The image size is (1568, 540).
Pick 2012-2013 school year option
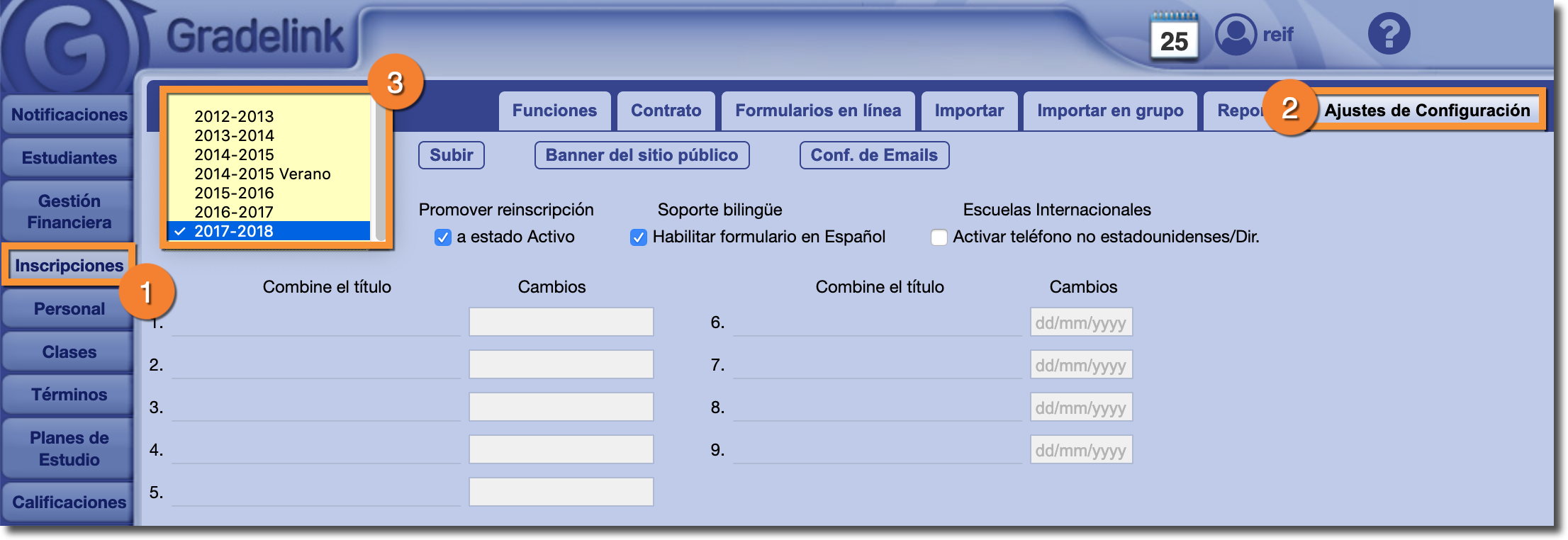(234, 116)
